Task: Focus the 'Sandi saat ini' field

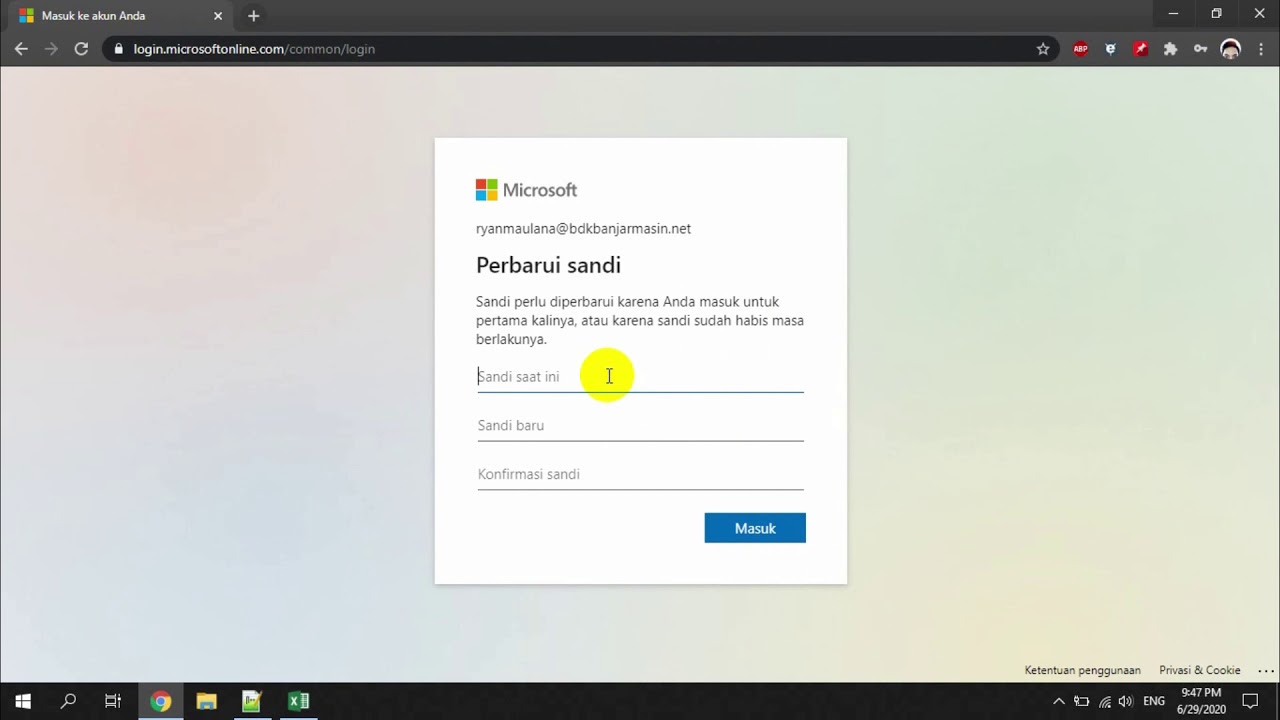Action: 640,377
